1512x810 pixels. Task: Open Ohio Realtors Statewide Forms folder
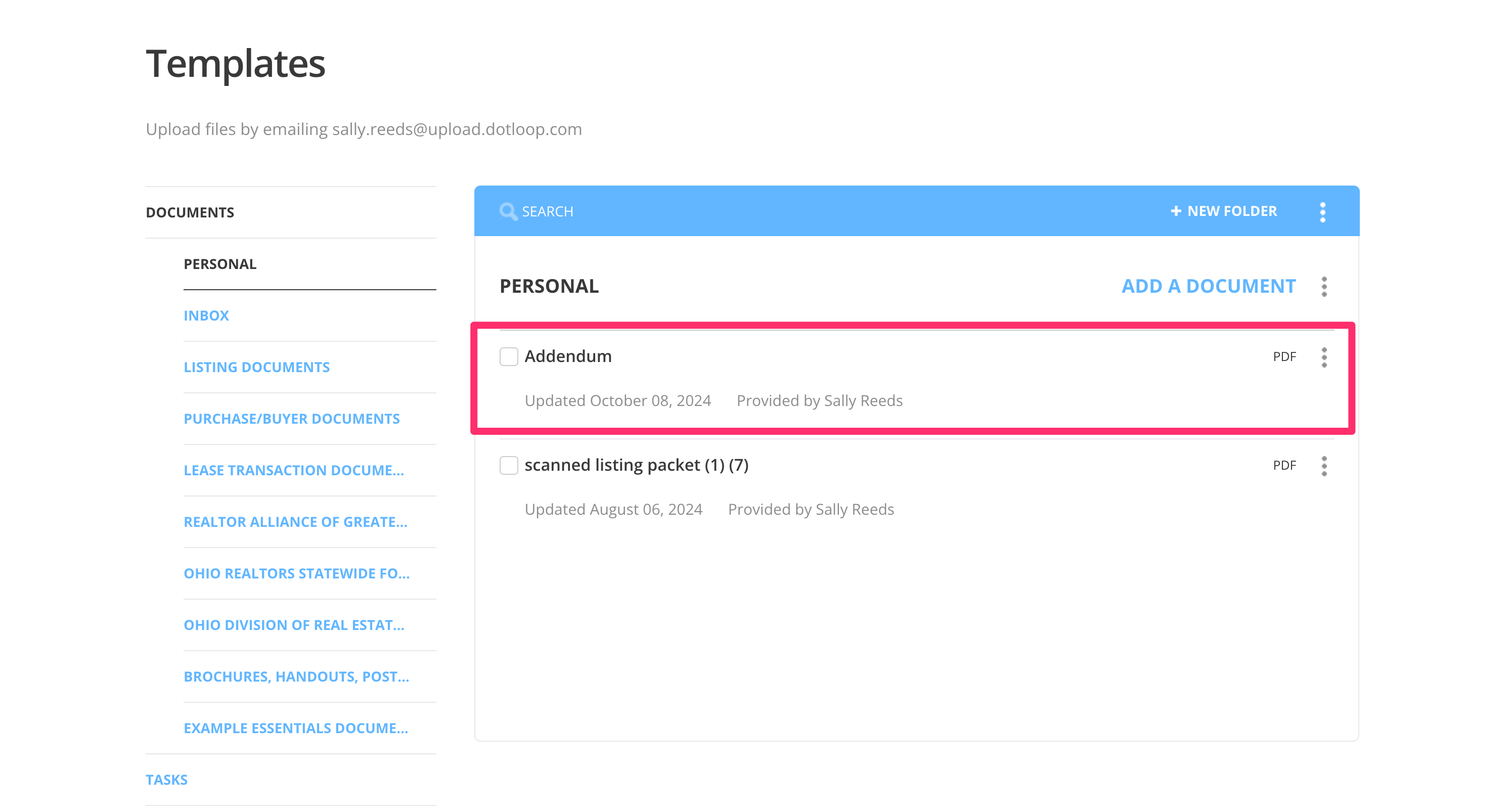296,573
